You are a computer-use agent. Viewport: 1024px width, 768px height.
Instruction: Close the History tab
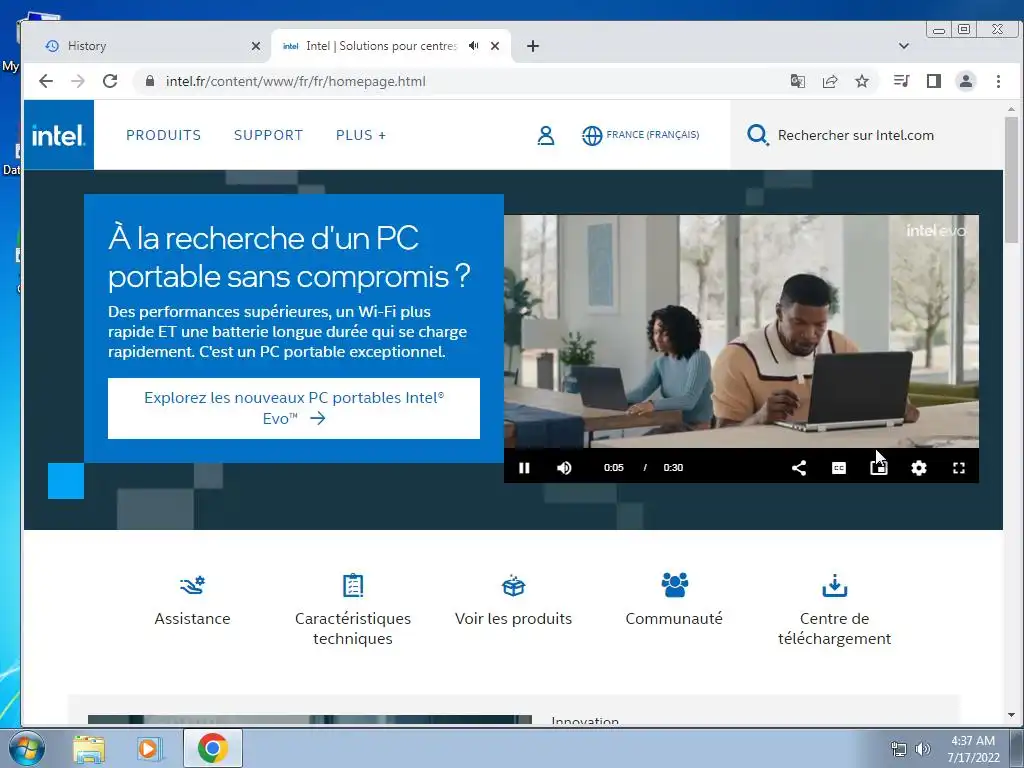(x=256, y=46)
